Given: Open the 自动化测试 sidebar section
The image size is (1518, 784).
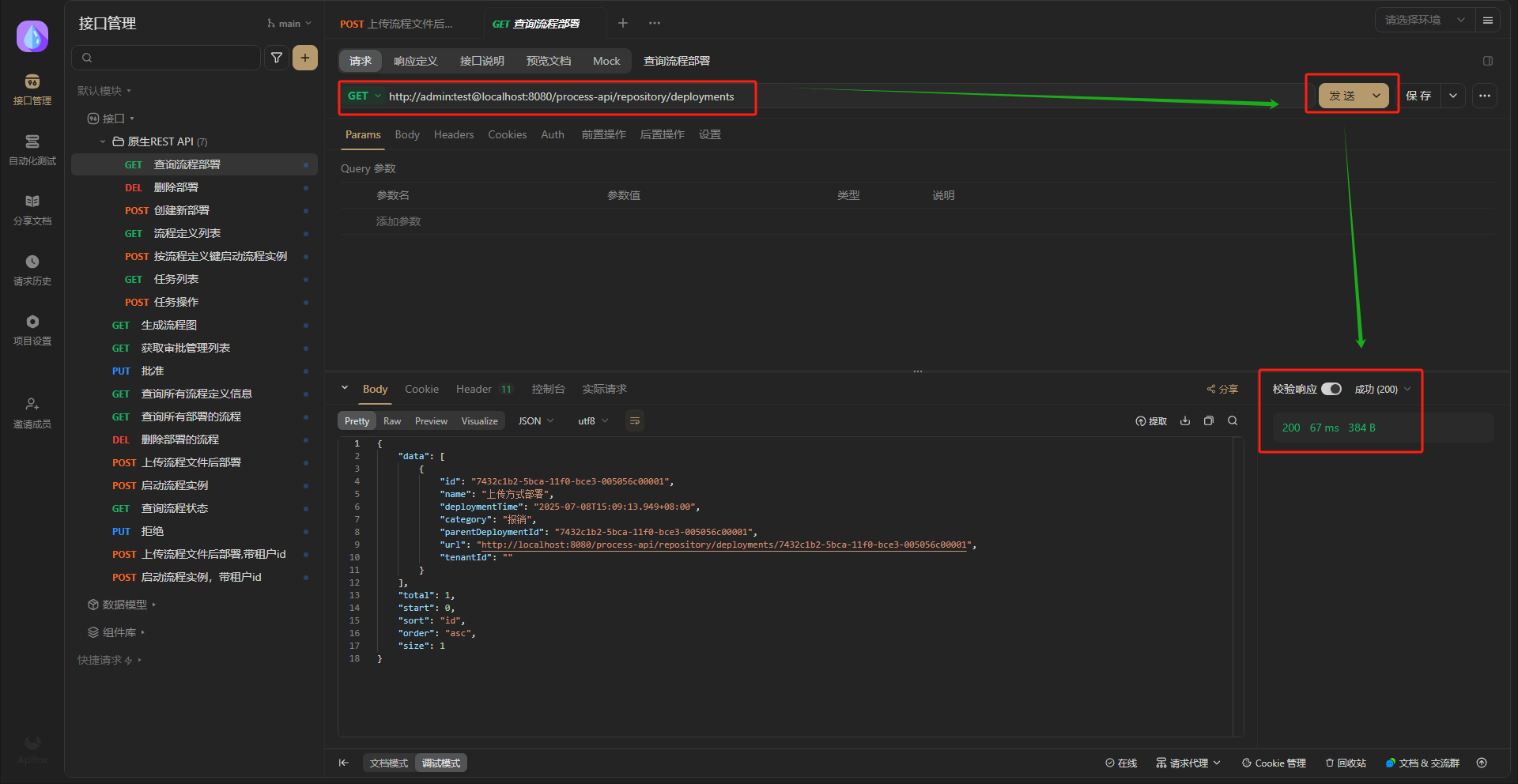Looking at the screenshot, I should (32, 149).
